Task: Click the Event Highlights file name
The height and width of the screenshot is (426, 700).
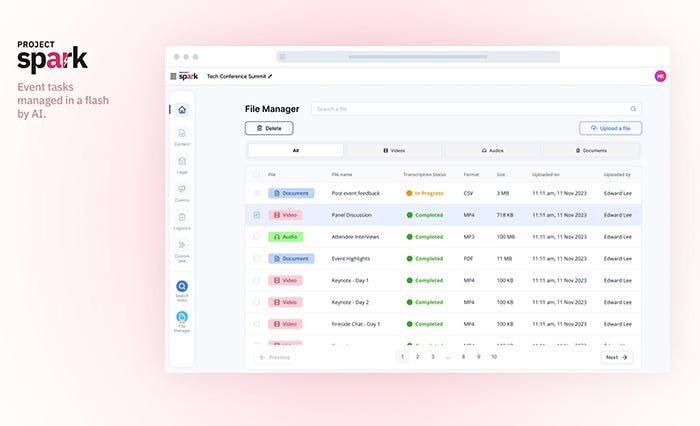Action: [351, 259]
